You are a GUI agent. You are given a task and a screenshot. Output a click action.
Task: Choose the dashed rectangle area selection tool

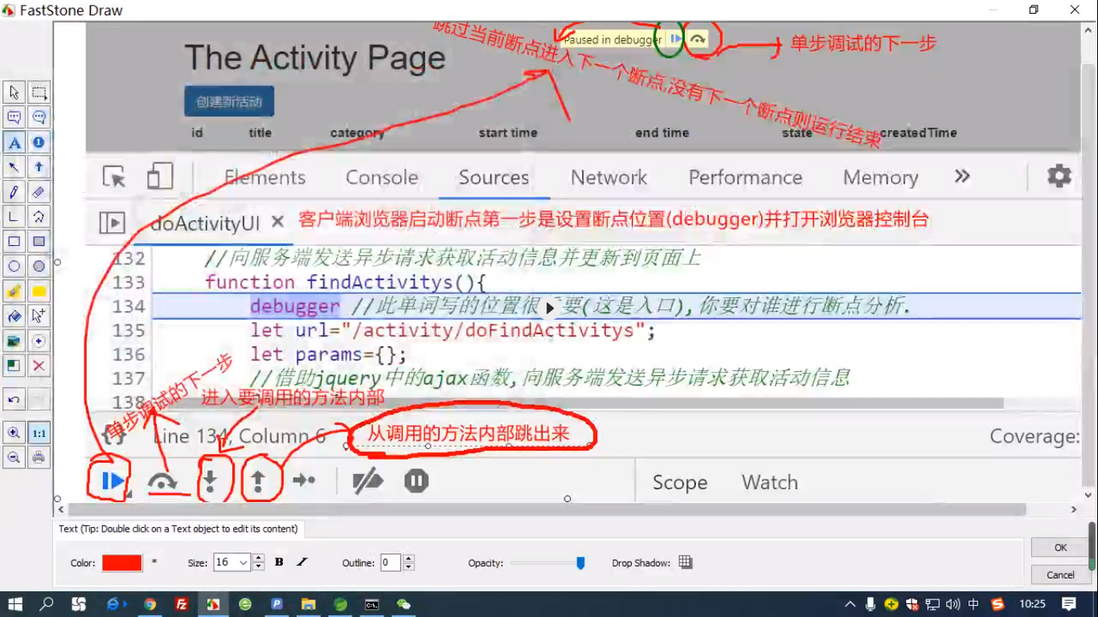39,92
